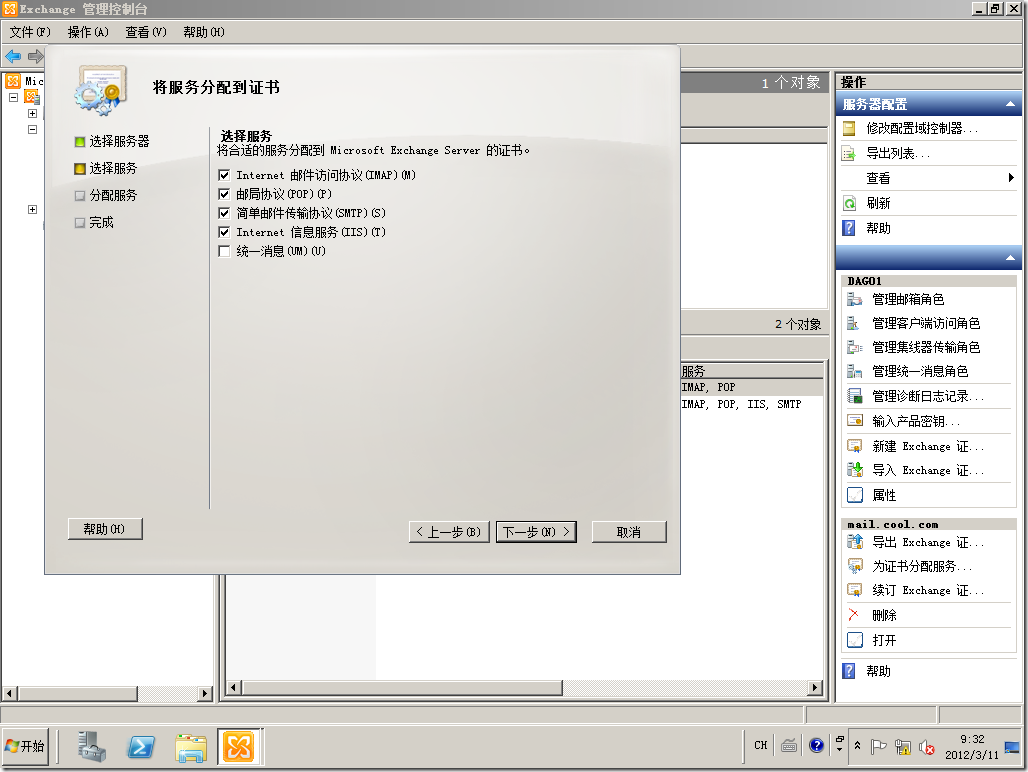Disable the 邮局协议(POP) checkbox
The image size is (1028, 772).
point(224,193)
